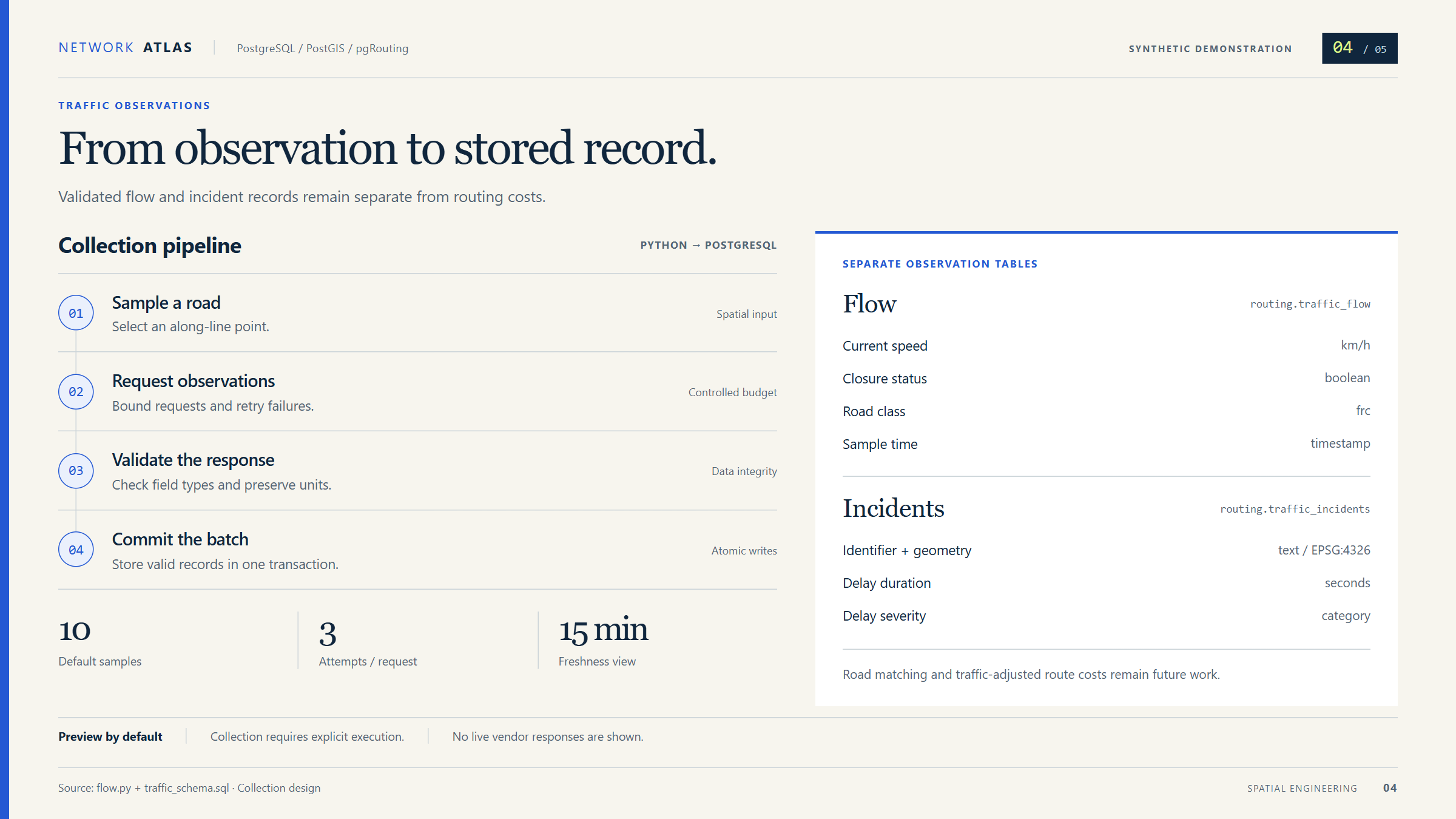Viewport: 1456px width, 819px height.
Task: Click the step 01 circle badge
Action: (76, 313)
